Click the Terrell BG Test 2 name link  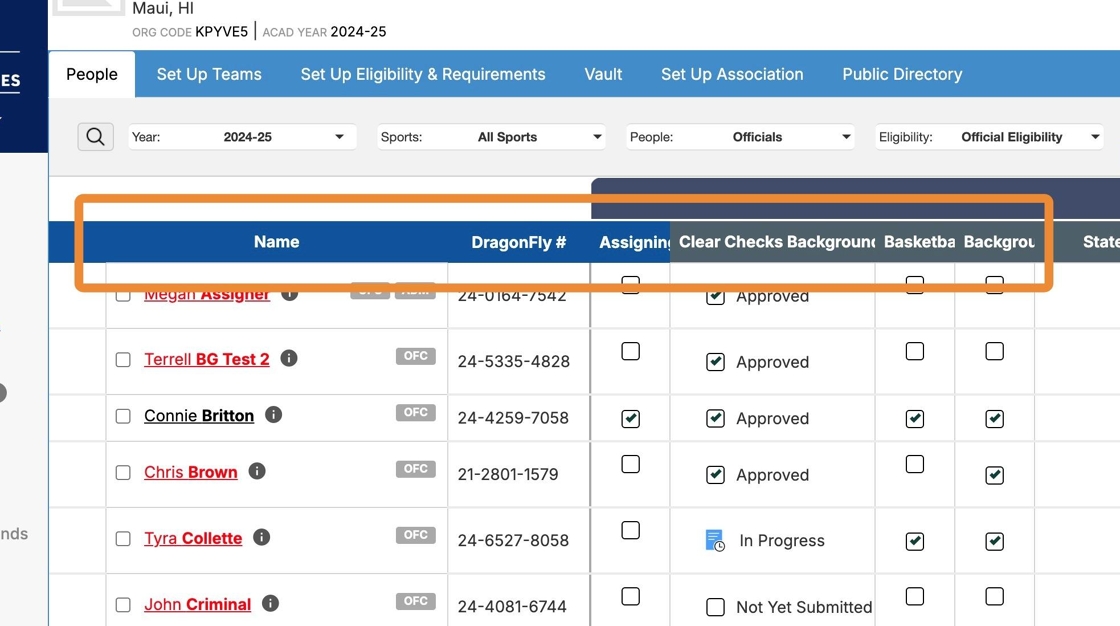coord(206,359)
